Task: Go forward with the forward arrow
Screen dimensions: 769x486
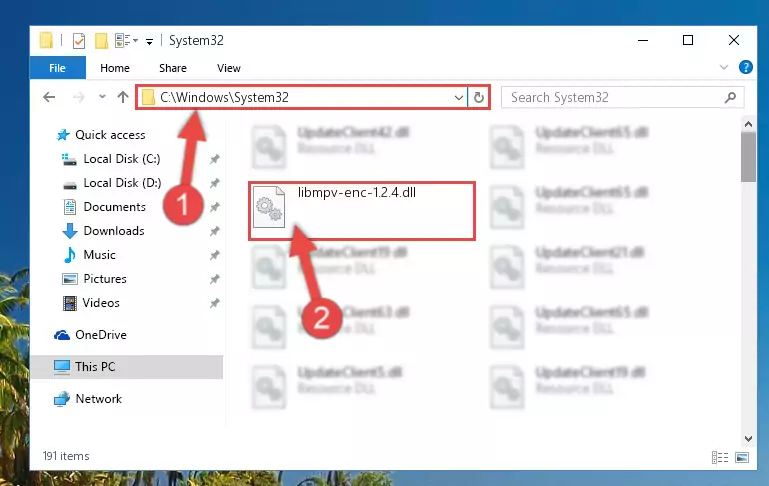Action: point(78,97)
